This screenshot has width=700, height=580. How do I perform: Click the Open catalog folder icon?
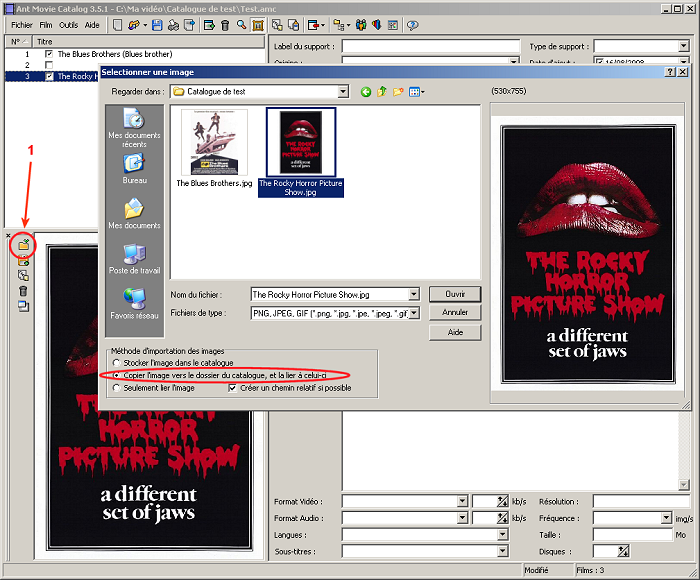coord(133,25)
